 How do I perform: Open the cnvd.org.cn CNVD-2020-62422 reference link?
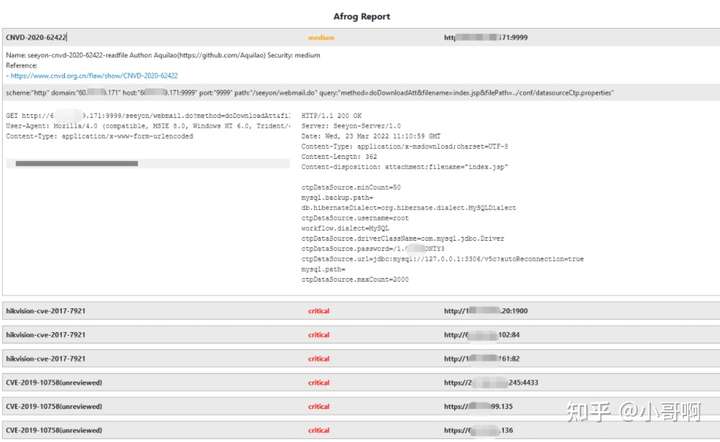click(x=94, y=76)
